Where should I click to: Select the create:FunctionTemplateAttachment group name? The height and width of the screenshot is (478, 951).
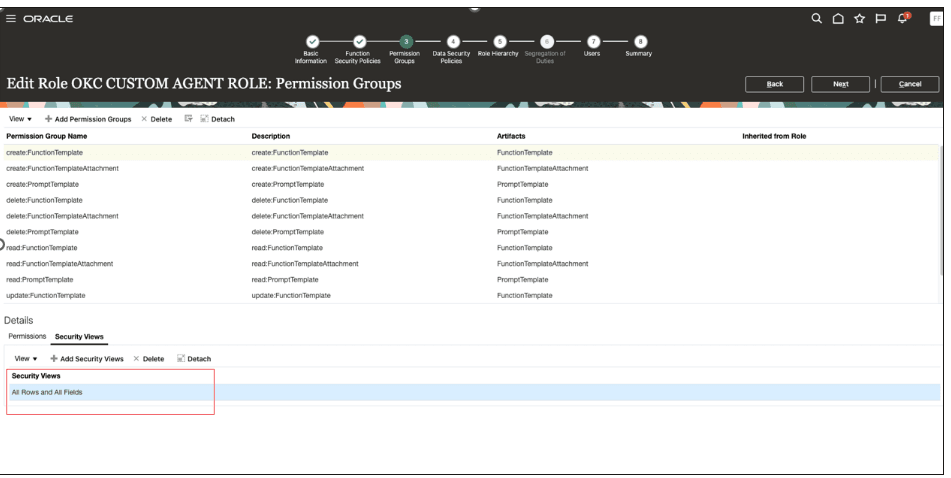[62, 168]
